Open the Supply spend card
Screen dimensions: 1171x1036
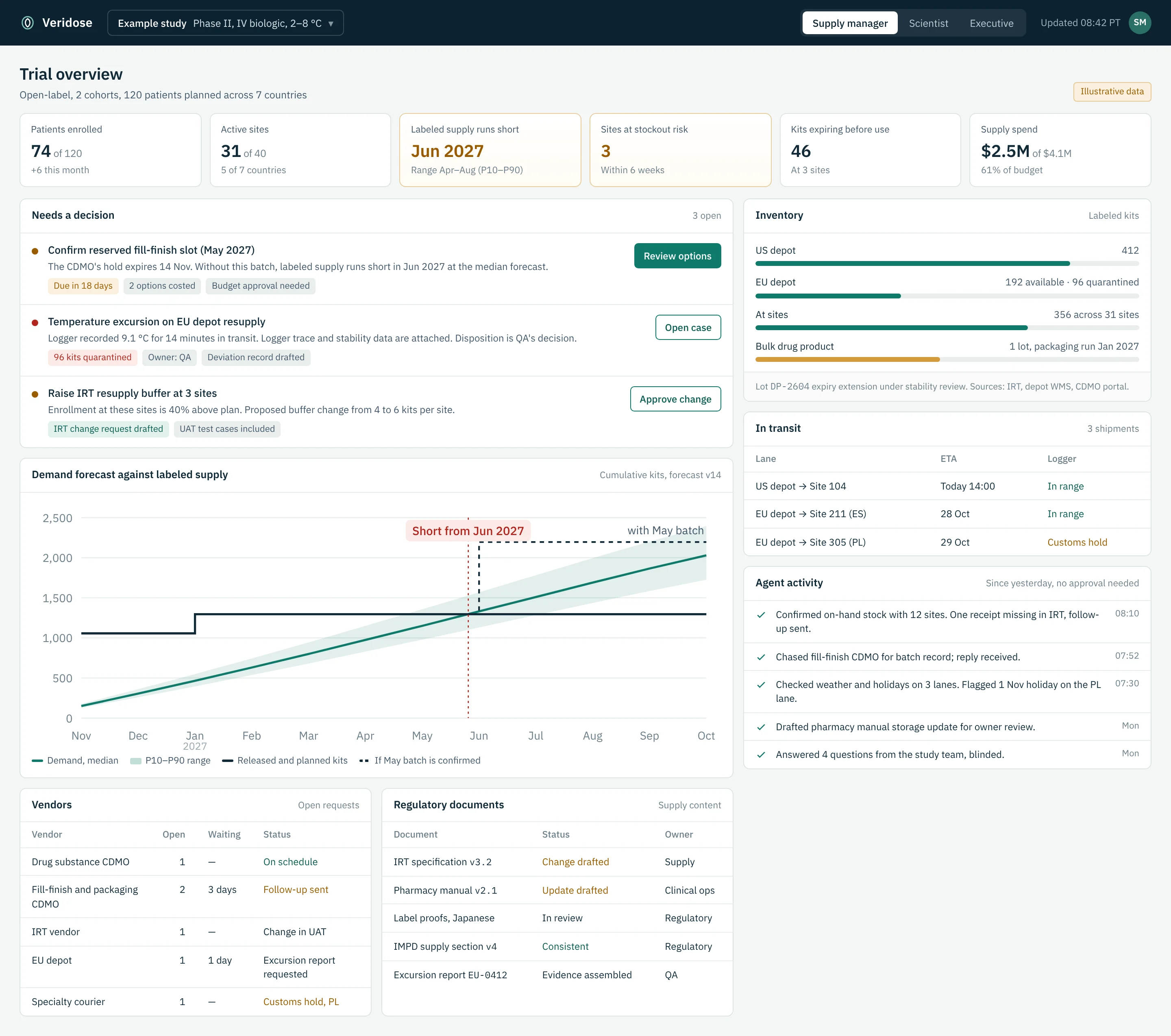[1060, 150]
